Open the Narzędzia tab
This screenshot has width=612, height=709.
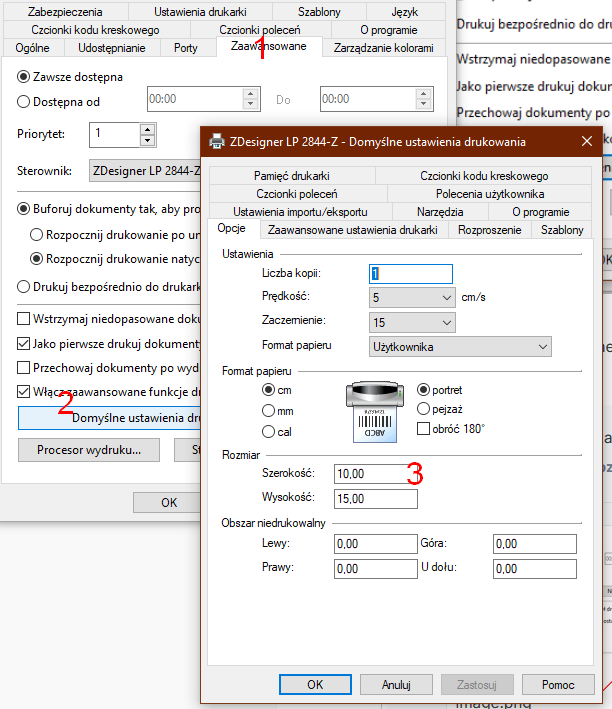click(x=443, y=212)
